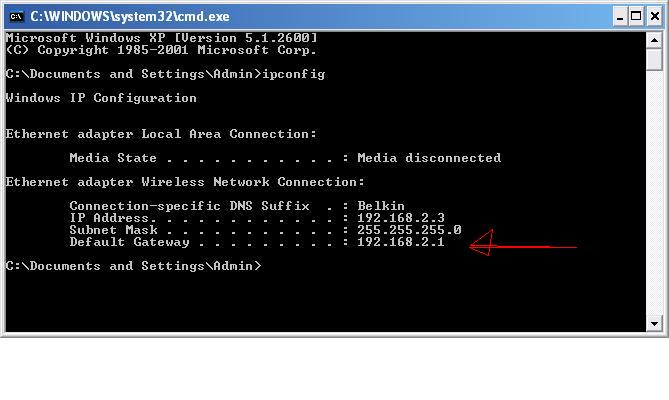Minimize the command prompt window
The image size is (669, 400).
point(620,17)
